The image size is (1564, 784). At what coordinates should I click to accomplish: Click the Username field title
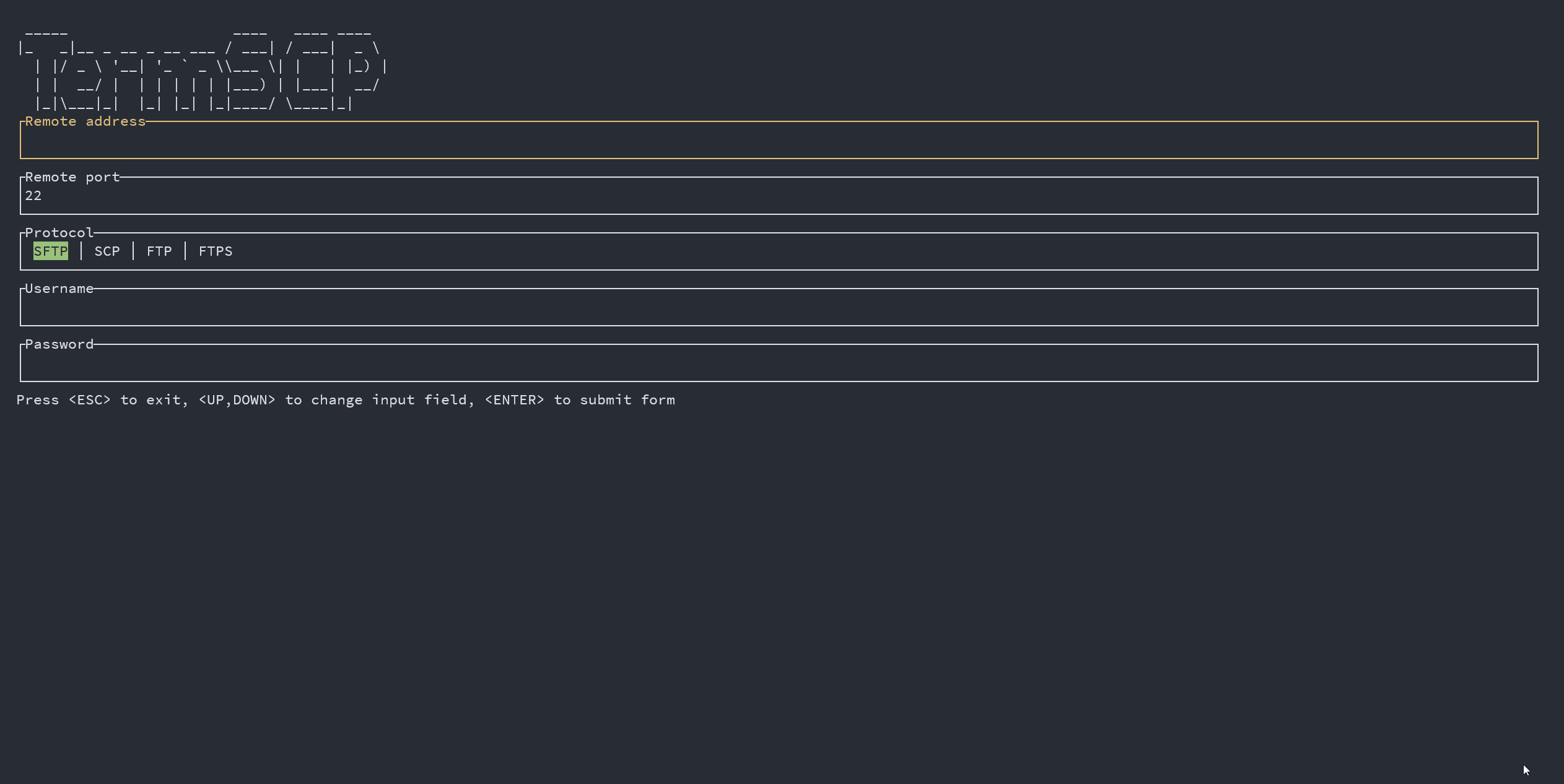59,289
